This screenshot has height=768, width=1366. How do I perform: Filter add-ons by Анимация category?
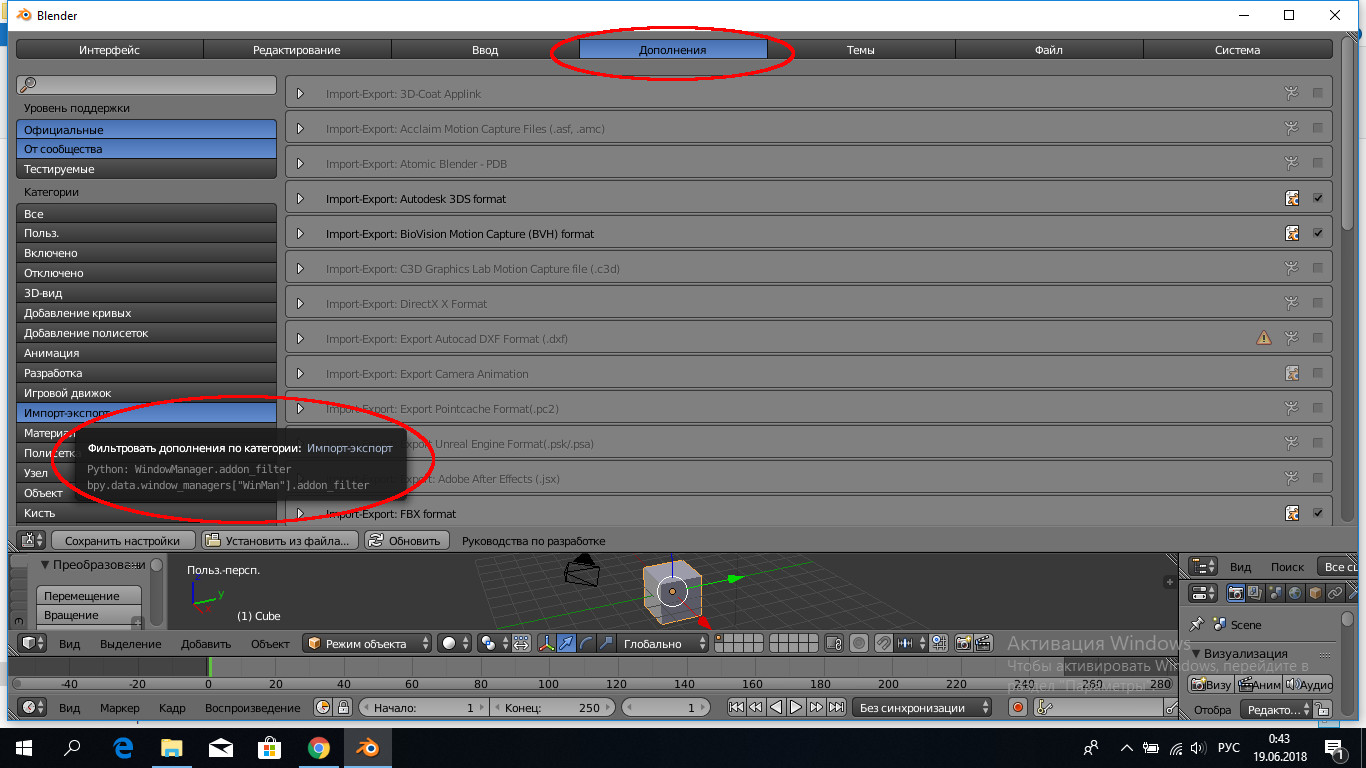[x=146, y=353]
